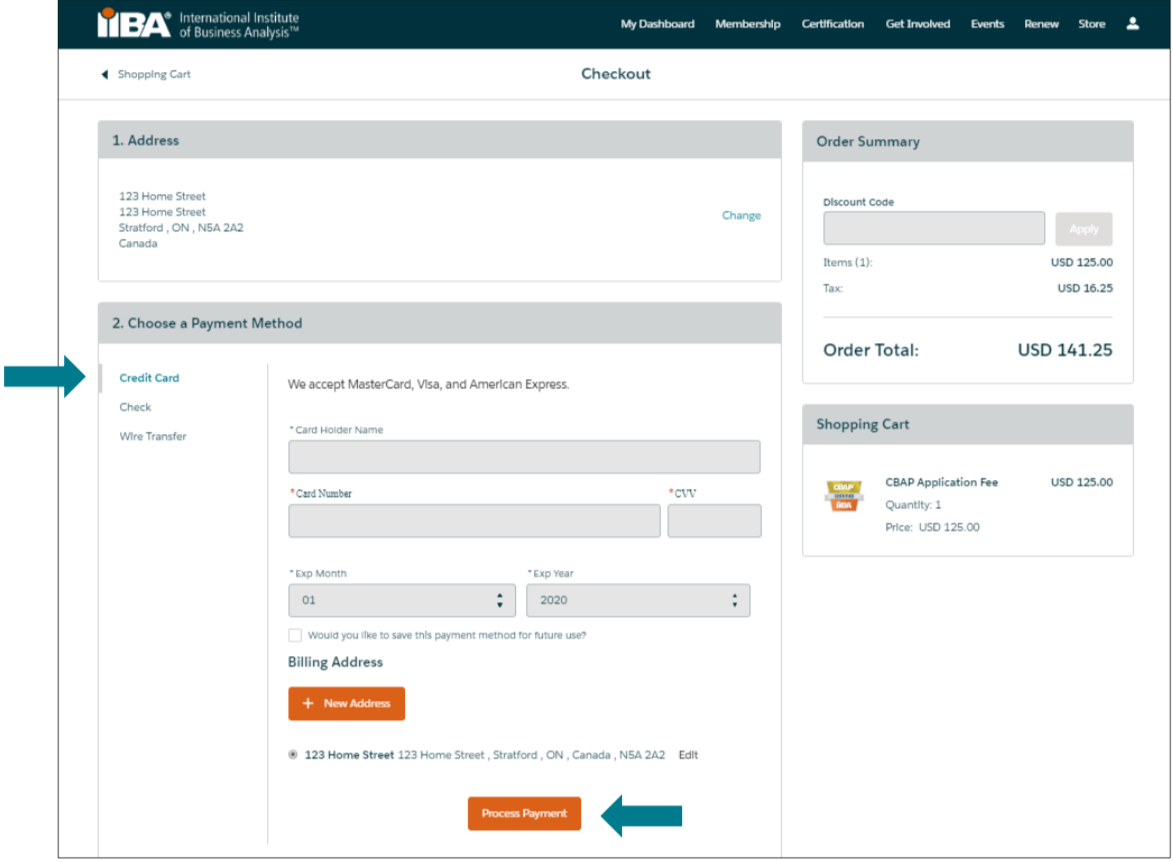Open the Certification menu item
This screenshot has height=862, width=1173.
coord(834,23)
